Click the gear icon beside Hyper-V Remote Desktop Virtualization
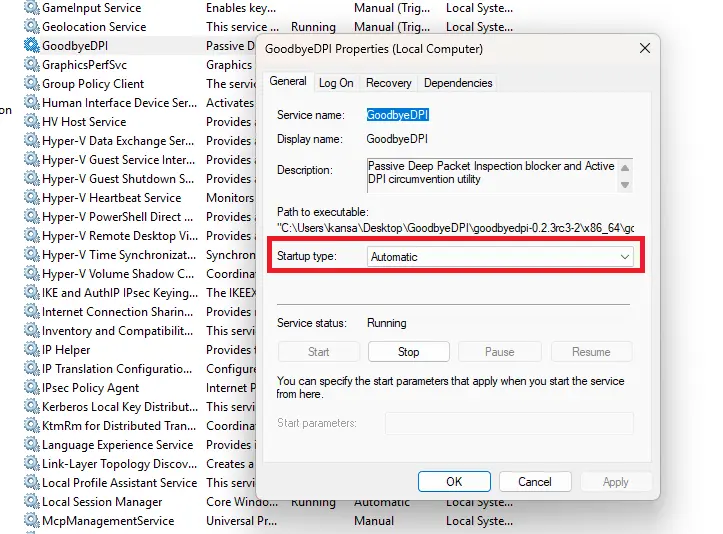 31,236
